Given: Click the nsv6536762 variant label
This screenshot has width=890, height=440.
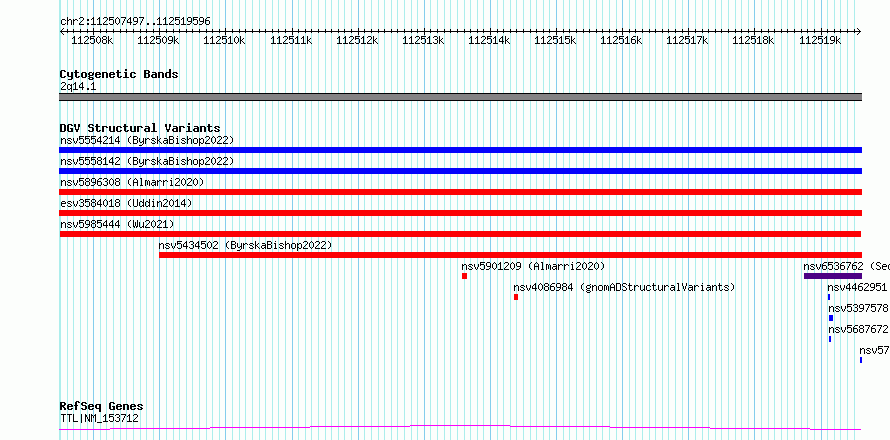Looking at the screenshot, I should pyautogui.click(x=846, y=266).
